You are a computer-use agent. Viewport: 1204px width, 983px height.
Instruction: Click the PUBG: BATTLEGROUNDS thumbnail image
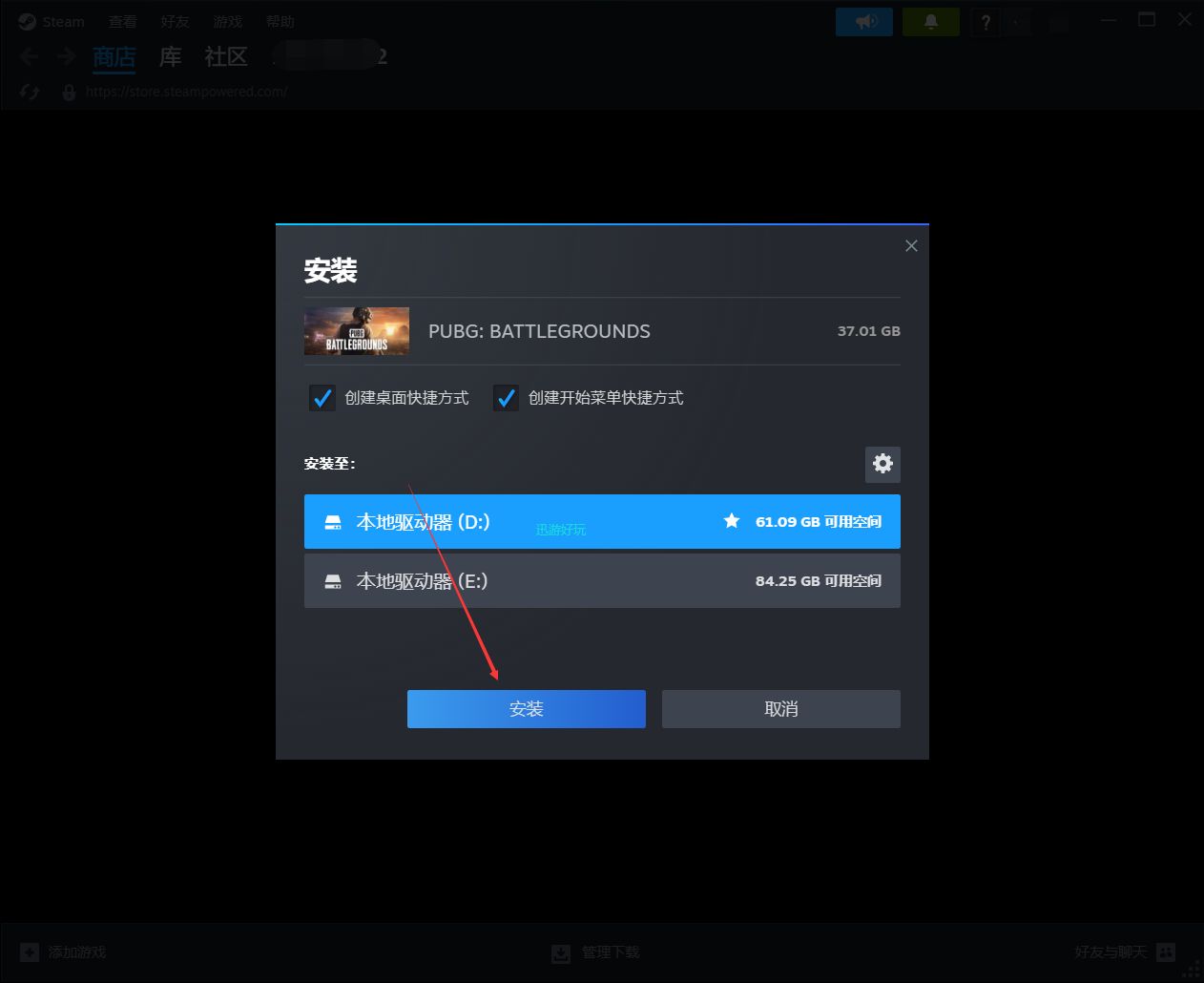point(357,331)
